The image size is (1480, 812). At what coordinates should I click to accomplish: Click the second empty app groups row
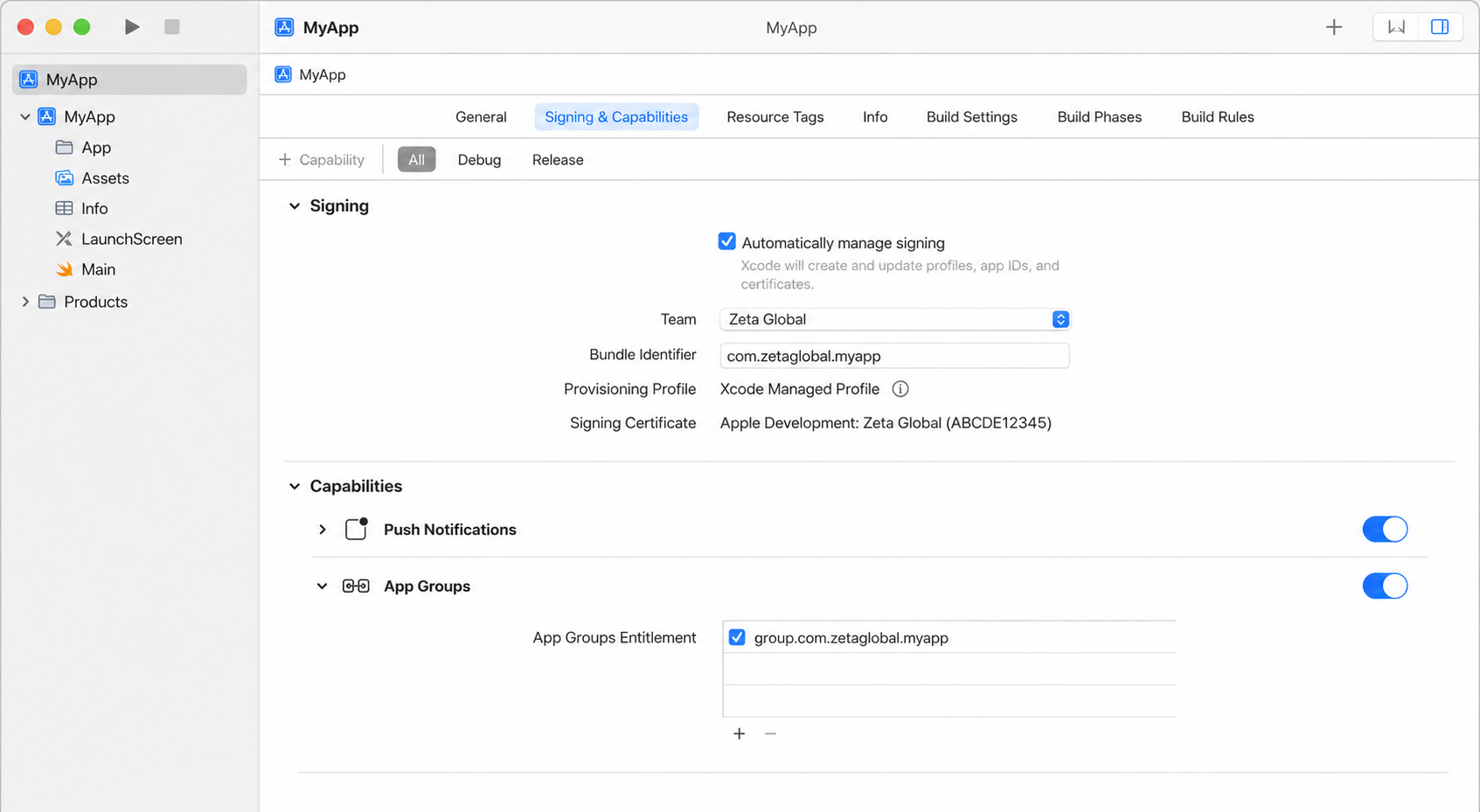(x=949, y=701)
